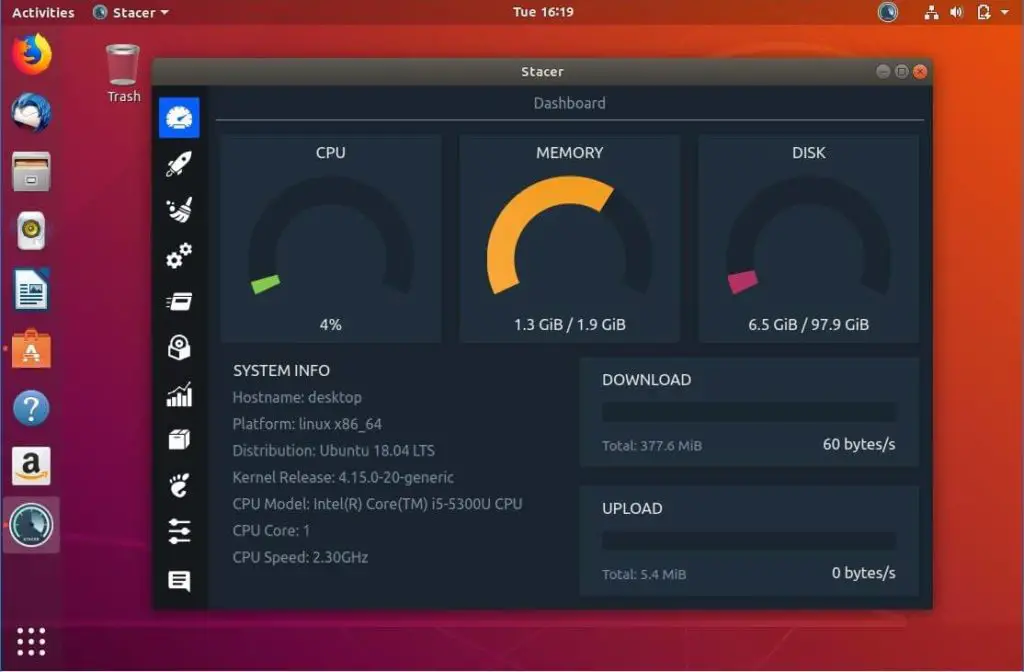Open Services gears icon
The width and height of the screenshot is (1024, 672).
[x=179, y=256]
